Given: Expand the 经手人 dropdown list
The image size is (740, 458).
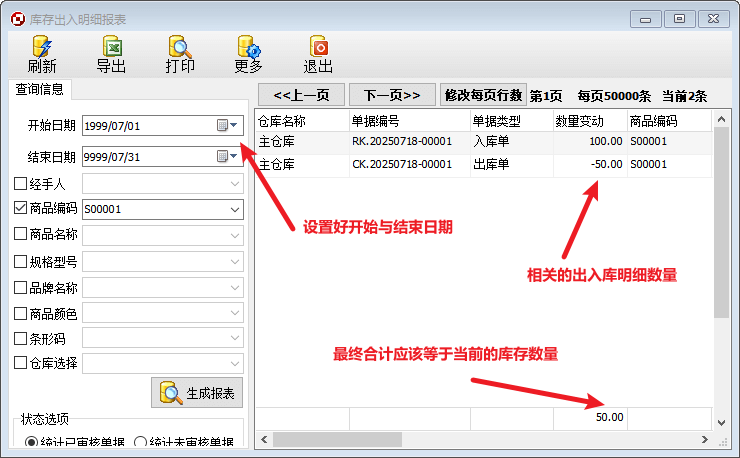Looking at the screenshot, I should tap(235, 184).
